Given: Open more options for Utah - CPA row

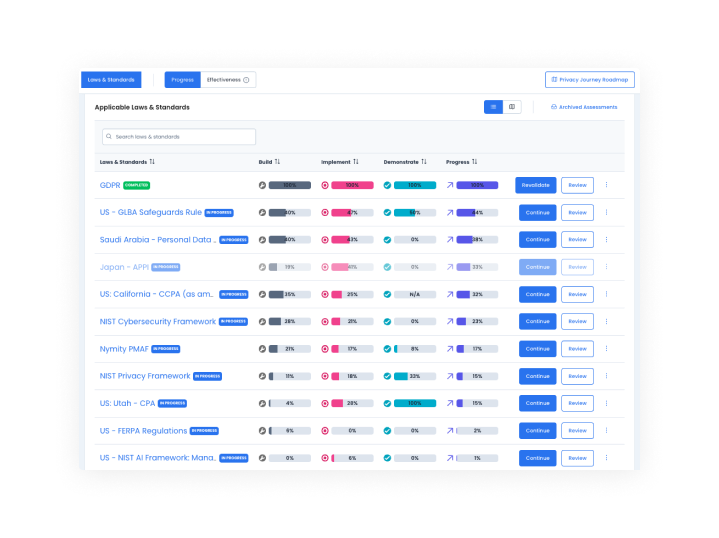Looking at the screenshot, I should [606, 403].
